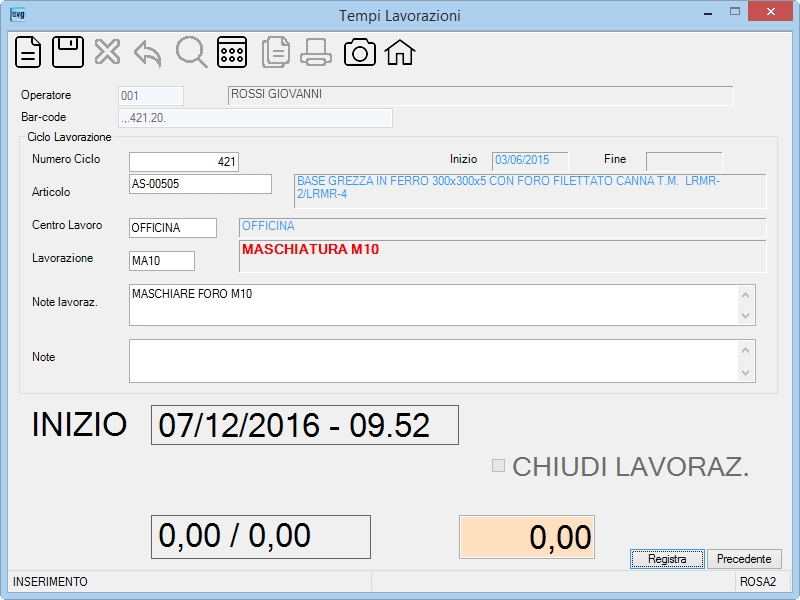Click the Registra button

[667, 559]
